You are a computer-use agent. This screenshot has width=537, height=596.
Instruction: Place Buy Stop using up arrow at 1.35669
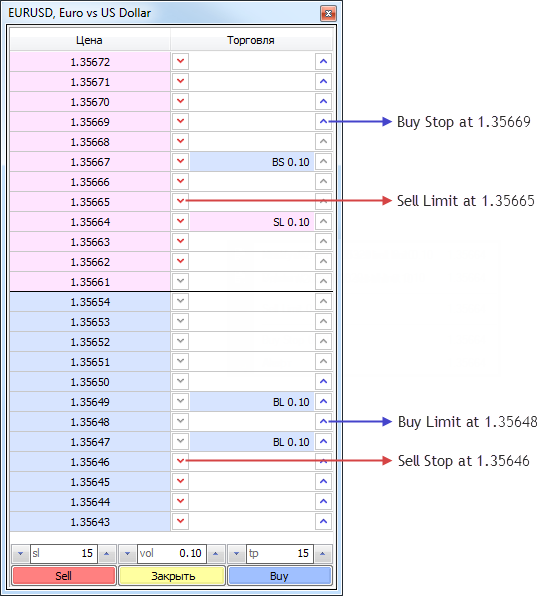pos(323,122)
